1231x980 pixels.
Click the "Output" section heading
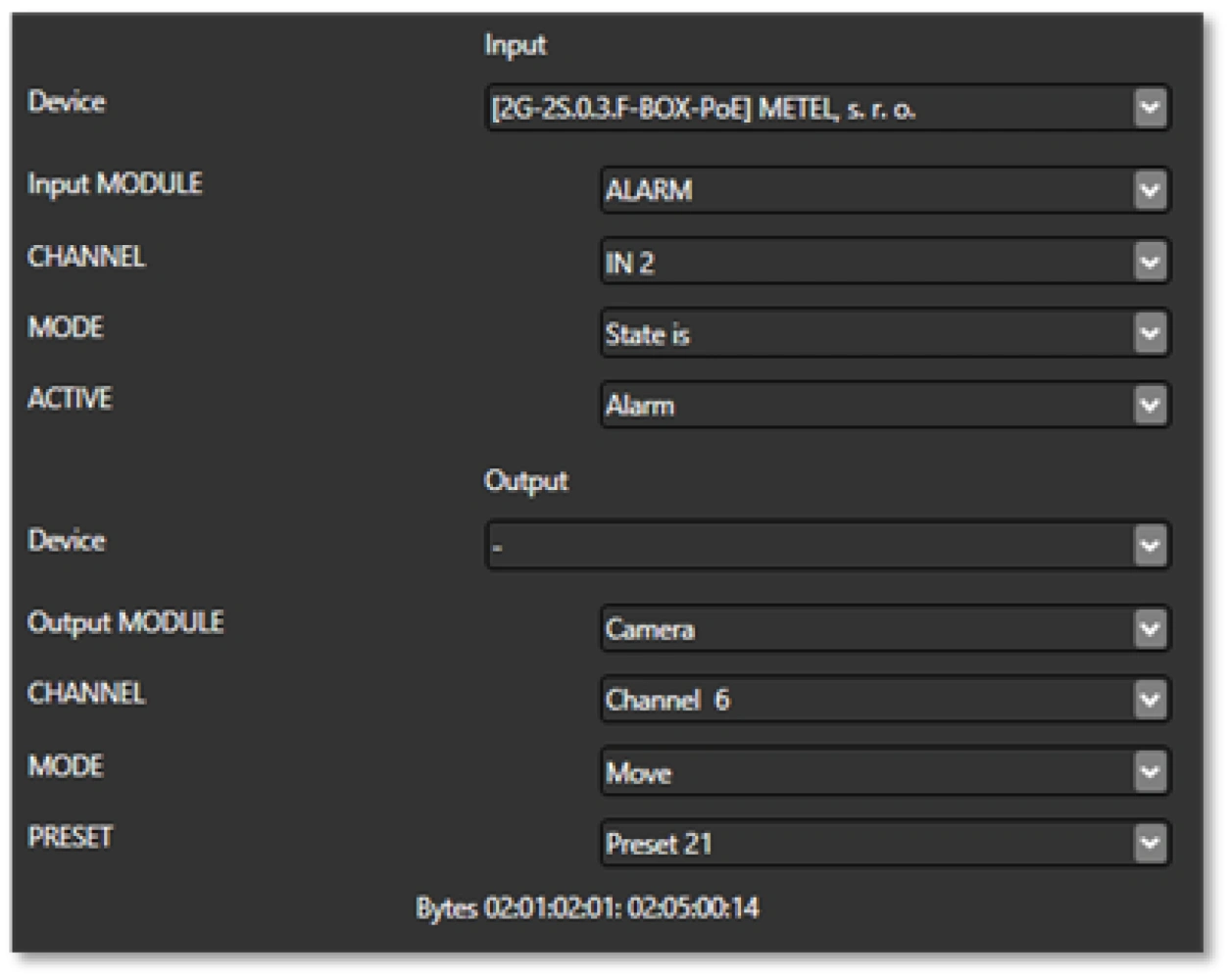[525, 481]
